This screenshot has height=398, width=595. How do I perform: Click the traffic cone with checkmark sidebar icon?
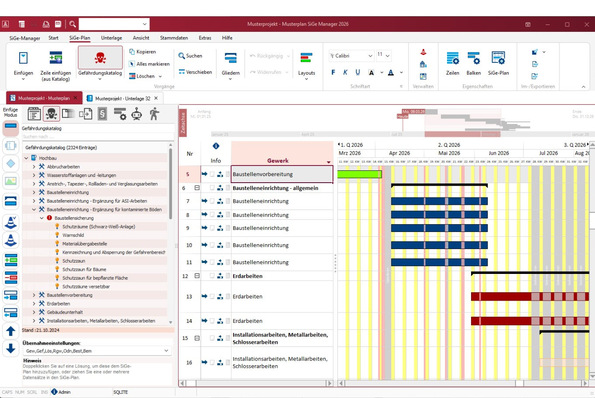[x=11, y=222]
